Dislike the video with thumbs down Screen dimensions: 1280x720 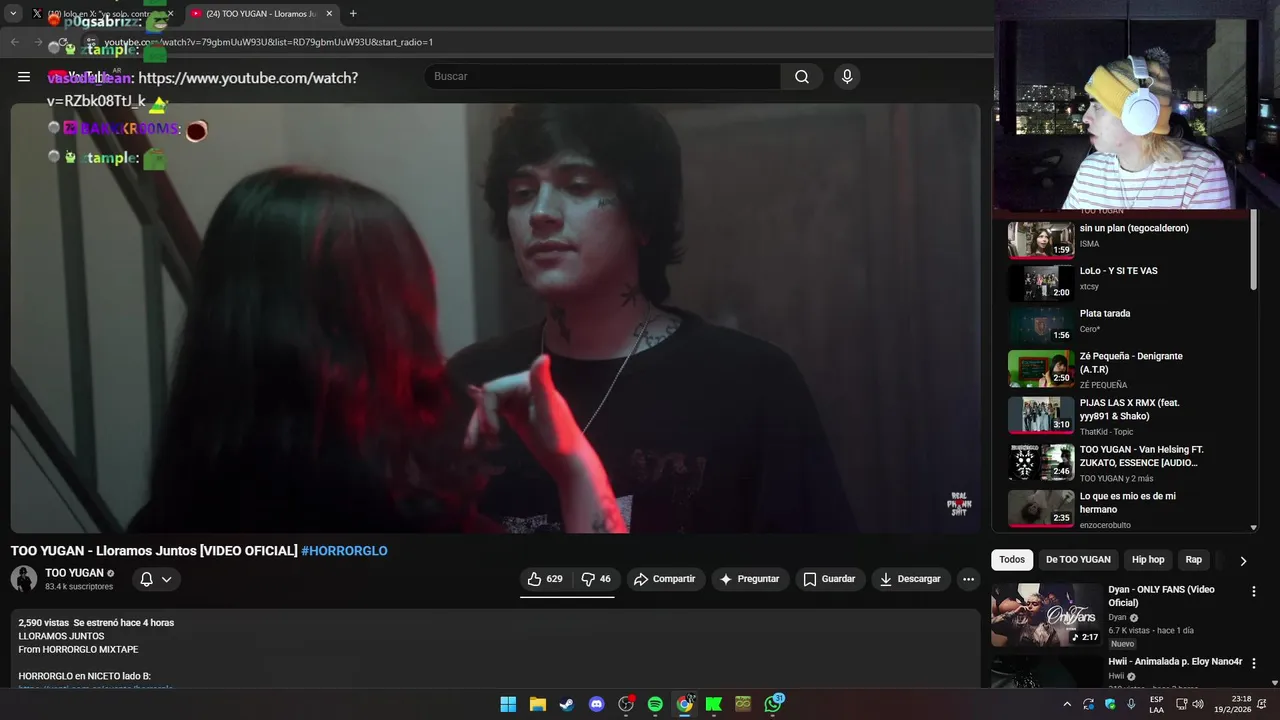596,579
